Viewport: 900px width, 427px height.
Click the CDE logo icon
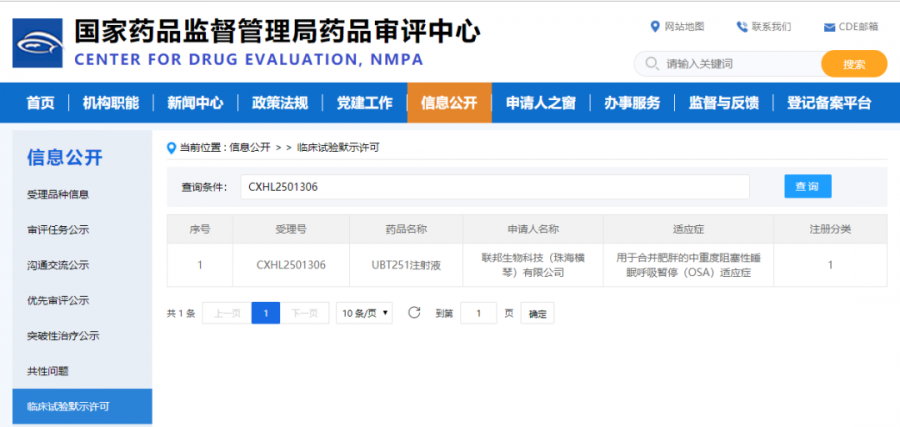39,44
